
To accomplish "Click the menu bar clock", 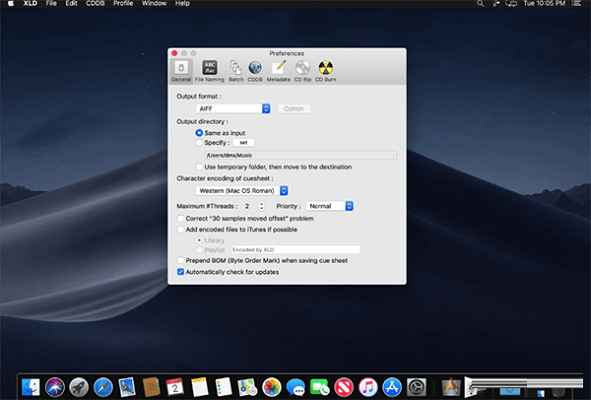I will (544, 3).
